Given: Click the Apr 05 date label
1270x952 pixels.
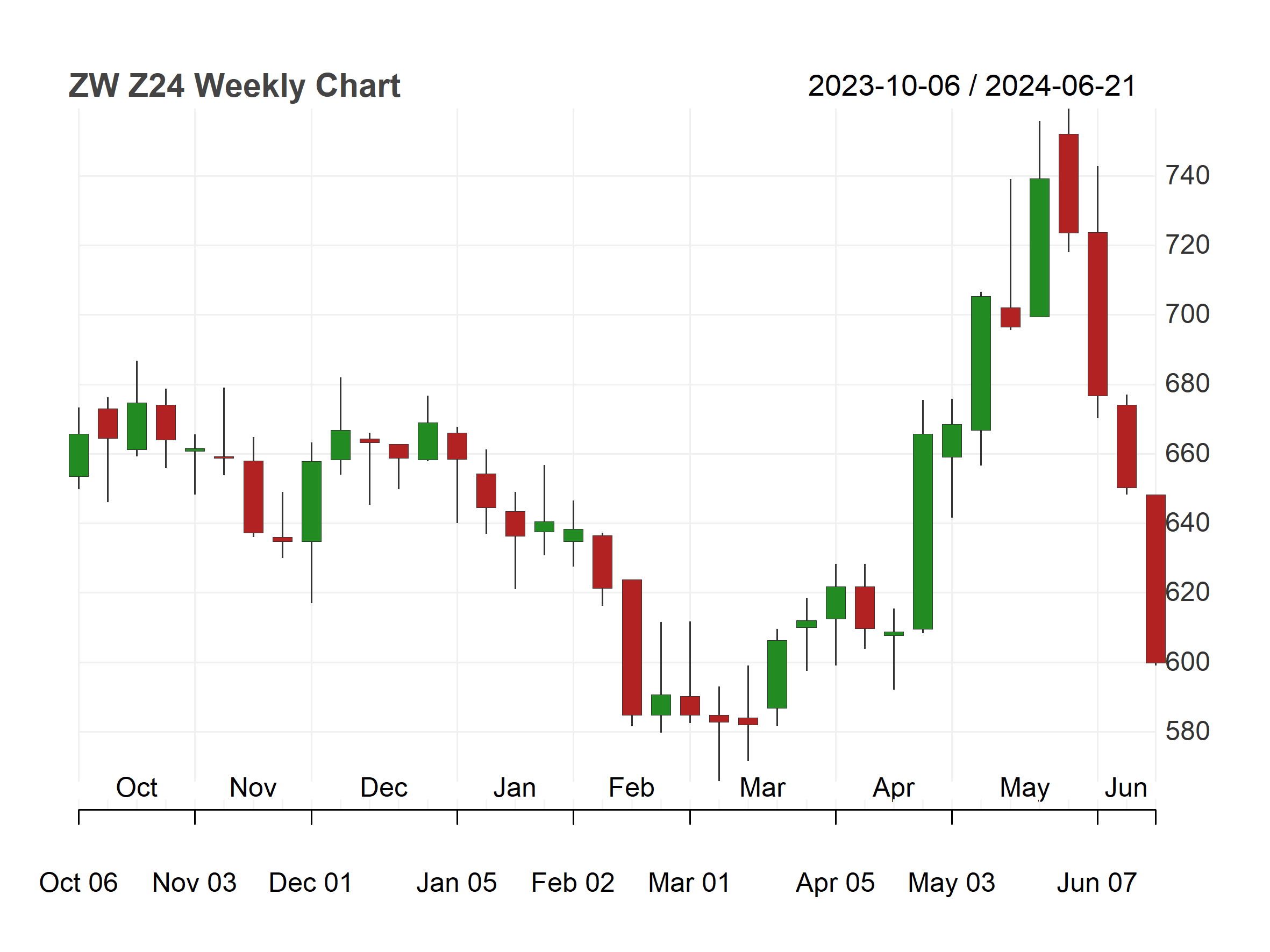Looking at the screenshot, I should click(x=836, y=883).
